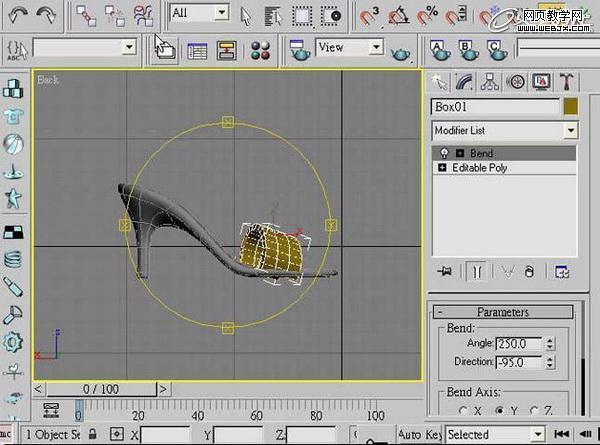Click Go to Start playback button
Screen dimensions: 600x445
tap(561, 434)
